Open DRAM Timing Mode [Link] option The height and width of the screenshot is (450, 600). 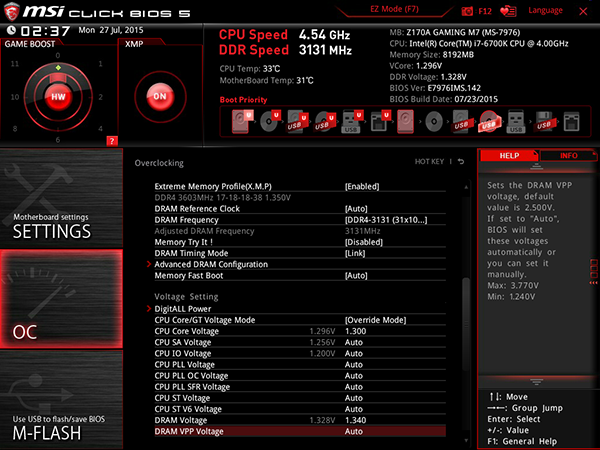point(355,253)
